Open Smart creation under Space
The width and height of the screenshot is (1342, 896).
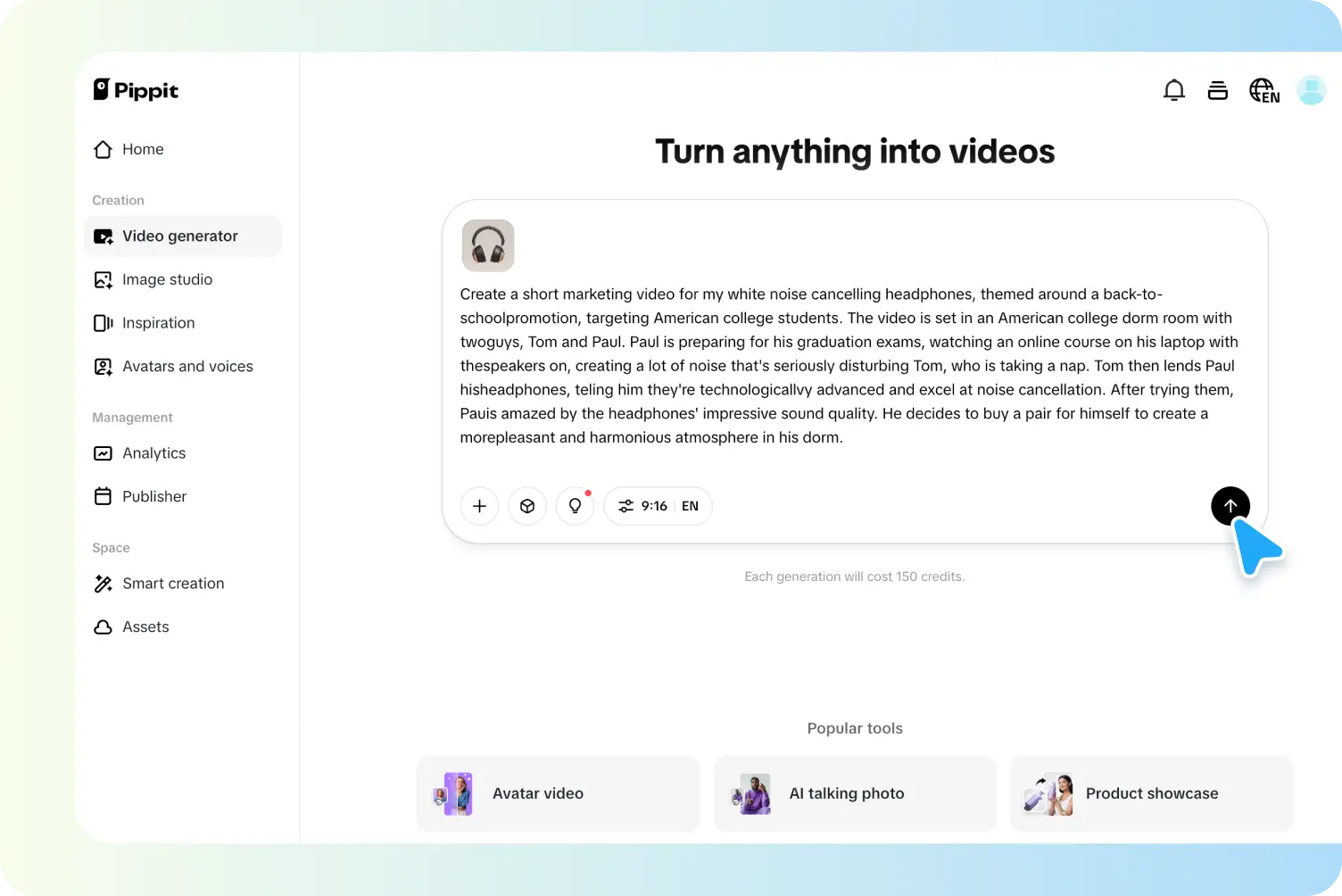(x=173, y=583)
